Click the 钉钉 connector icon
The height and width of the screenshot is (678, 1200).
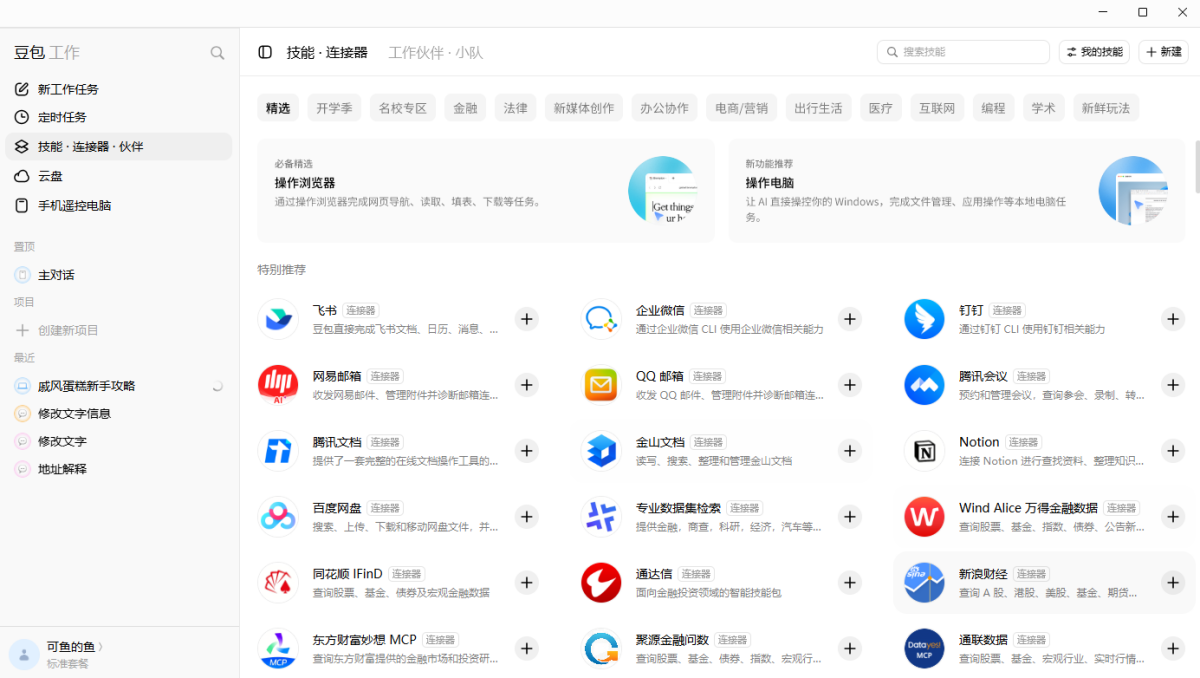click(924, 319)
